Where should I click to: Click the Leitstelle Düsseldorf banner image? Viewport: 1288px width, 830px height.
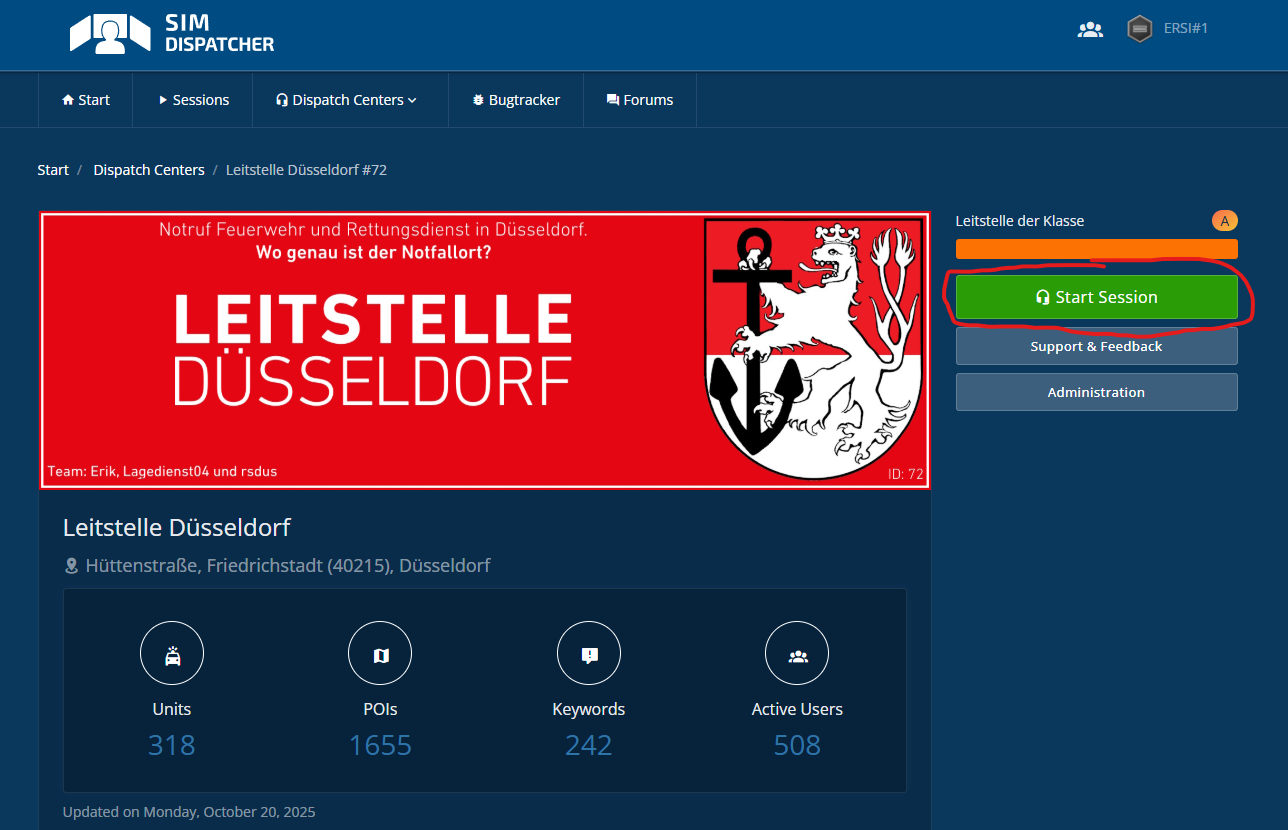[x=485, y=350]
